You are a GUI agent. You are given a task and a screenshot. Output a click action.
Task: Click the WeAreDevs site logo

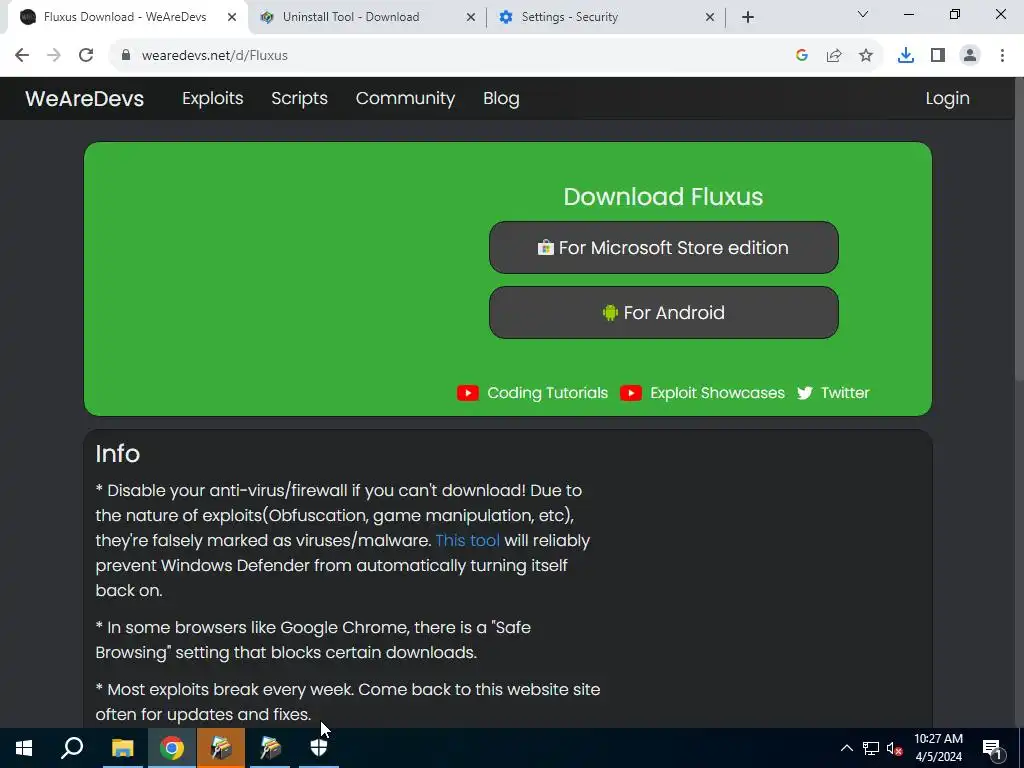pyautogui.click(x=84, y=99)
